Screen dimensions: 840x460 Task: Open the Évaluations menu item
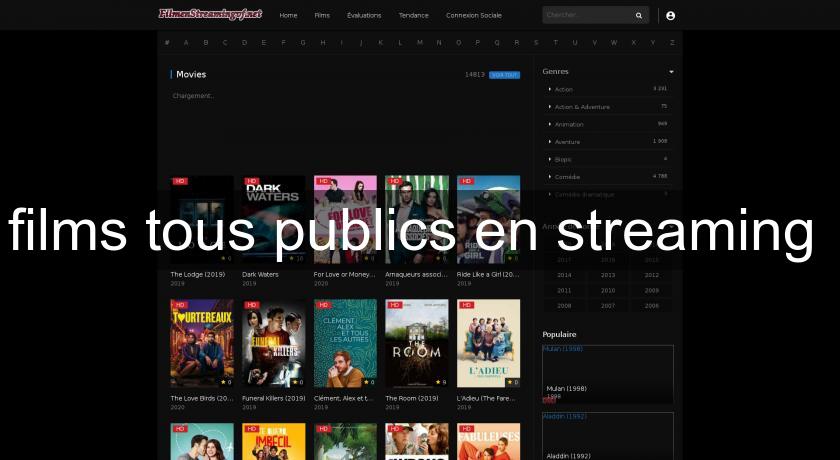coord(364,16)
